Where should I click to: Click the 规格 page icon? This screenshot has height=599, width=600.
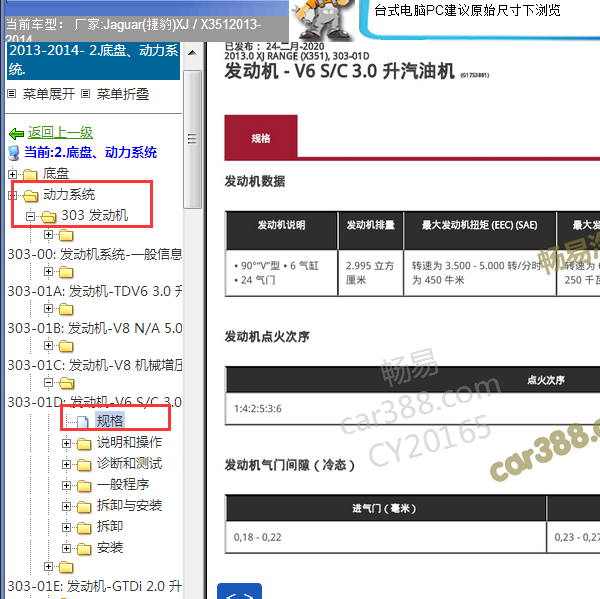point(83,422)
